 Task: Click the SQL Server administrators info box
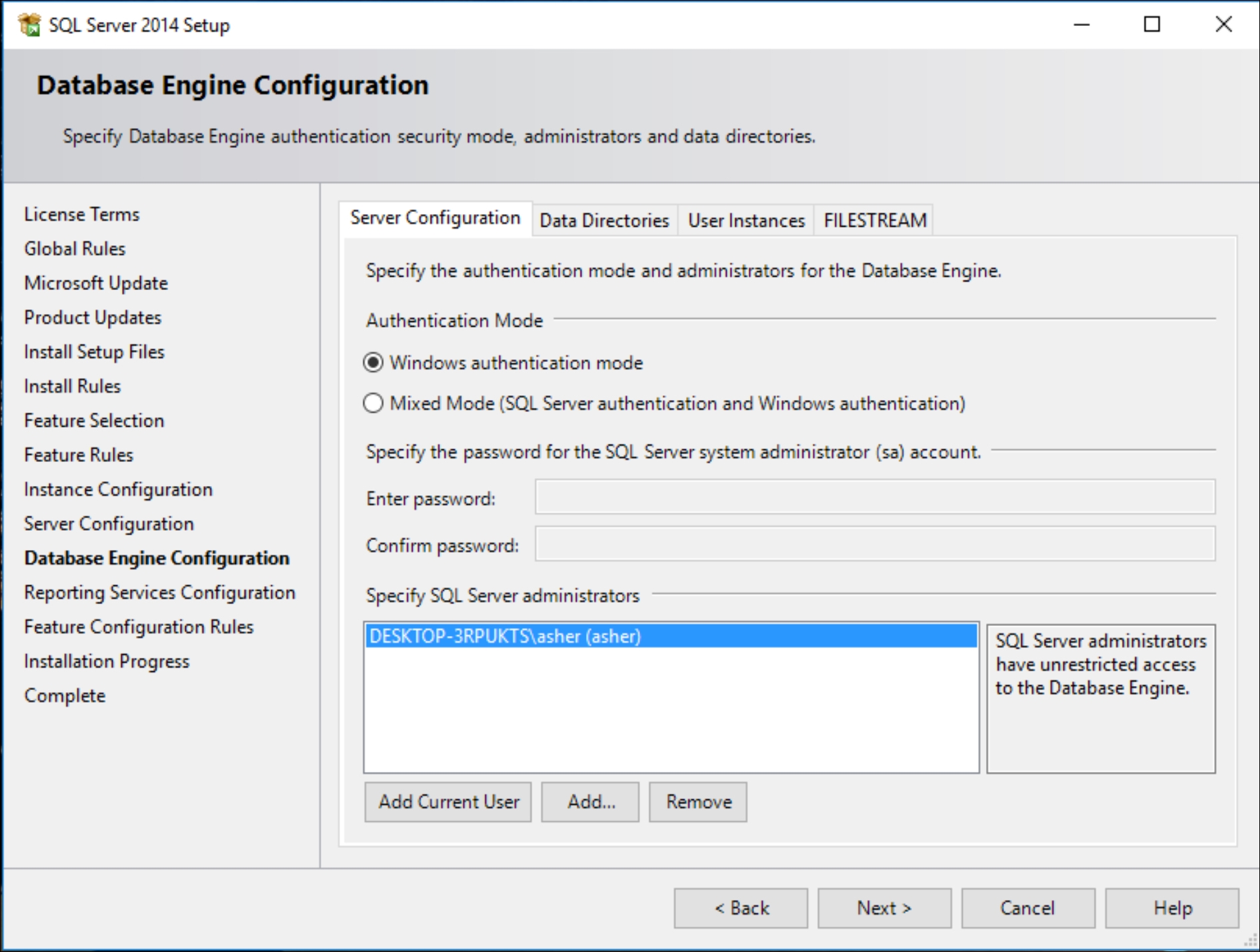tap(1101, 699)
